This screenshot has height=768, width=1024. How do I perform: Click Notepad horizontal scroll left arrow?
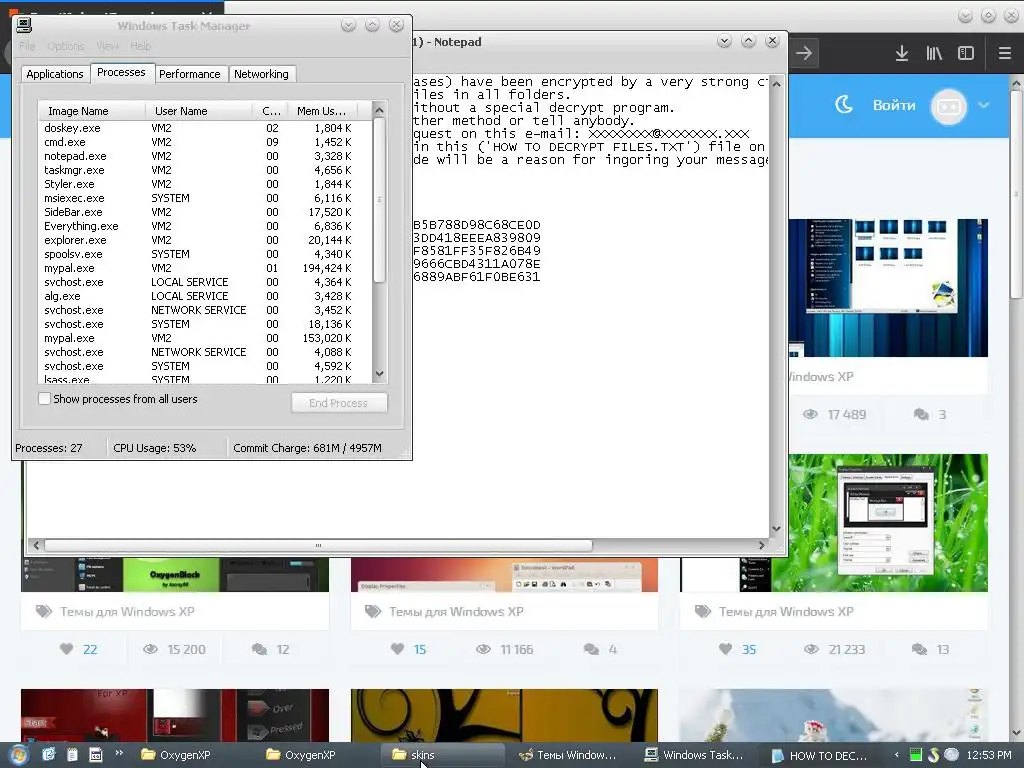pos(36,545)
